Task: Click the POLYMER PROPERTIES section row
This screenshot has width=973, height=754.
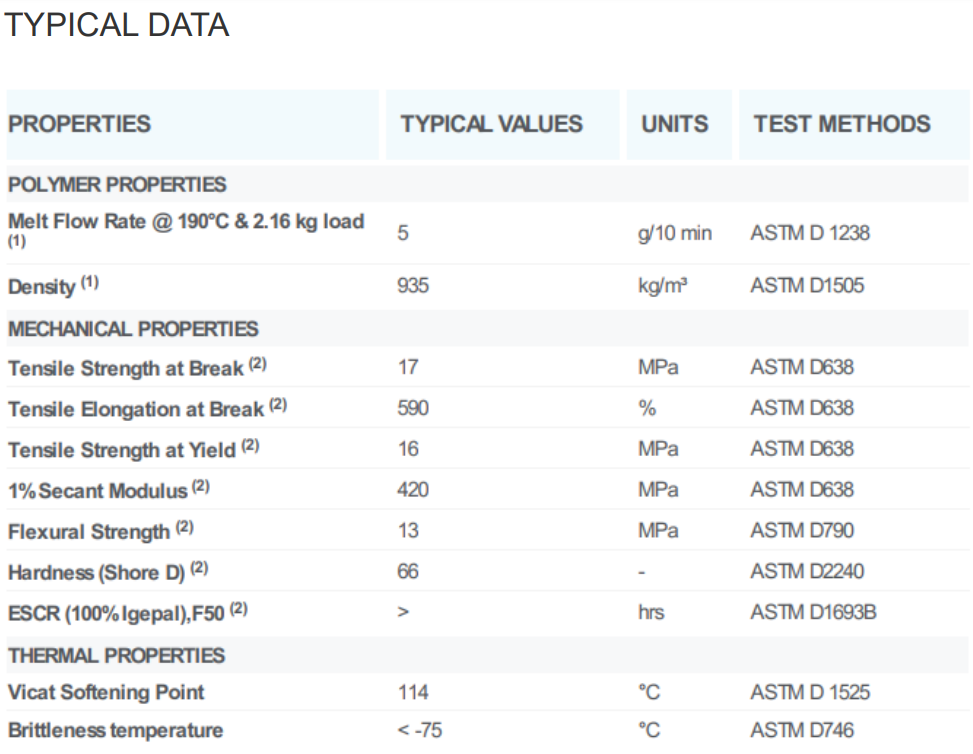Action: tap(117, 185)
